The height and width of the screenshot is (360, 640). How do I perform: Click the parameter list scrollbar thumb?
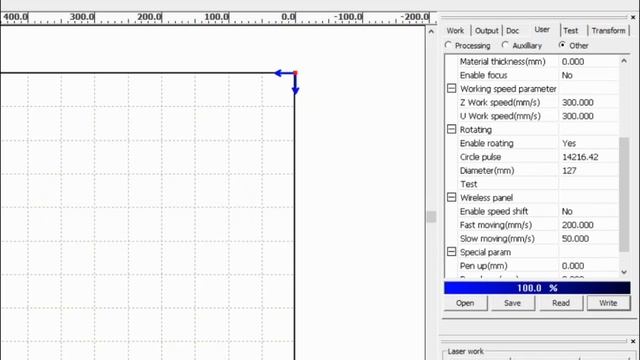624,194
